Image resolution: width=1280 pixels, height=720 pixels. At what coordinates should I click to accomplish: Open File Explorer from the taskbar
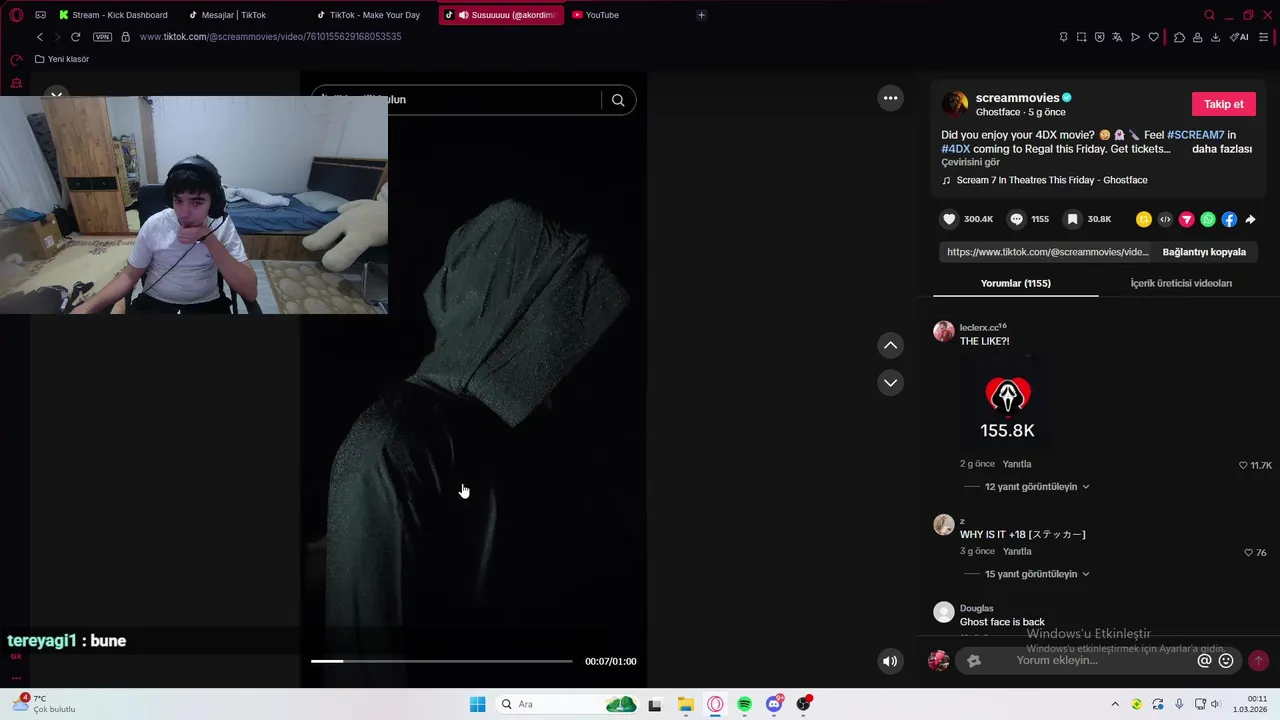pyautogui.click(x=685, y=704)
